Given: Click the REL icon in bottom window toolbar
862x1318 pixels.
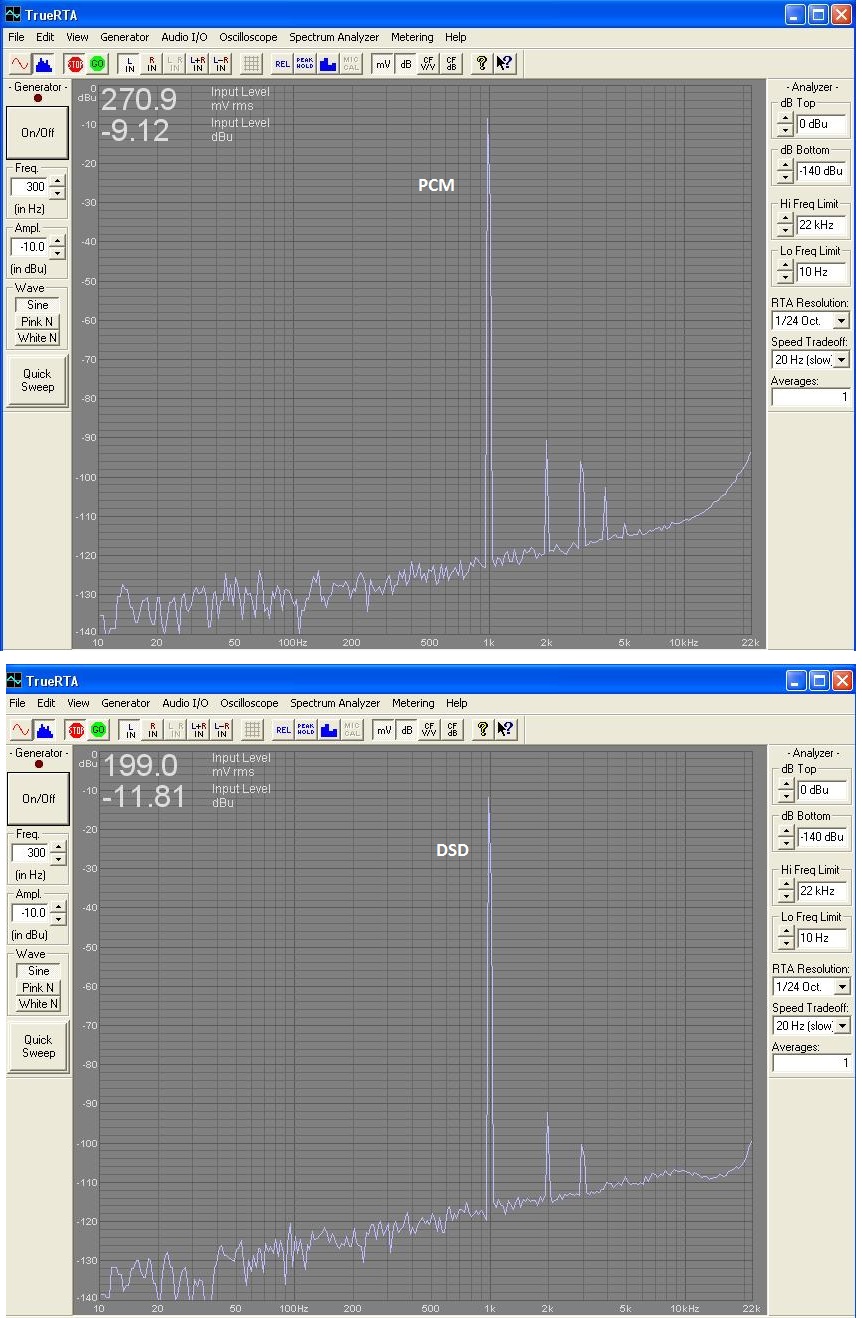Looking at the screenshot, I should (x=283, y=730).
